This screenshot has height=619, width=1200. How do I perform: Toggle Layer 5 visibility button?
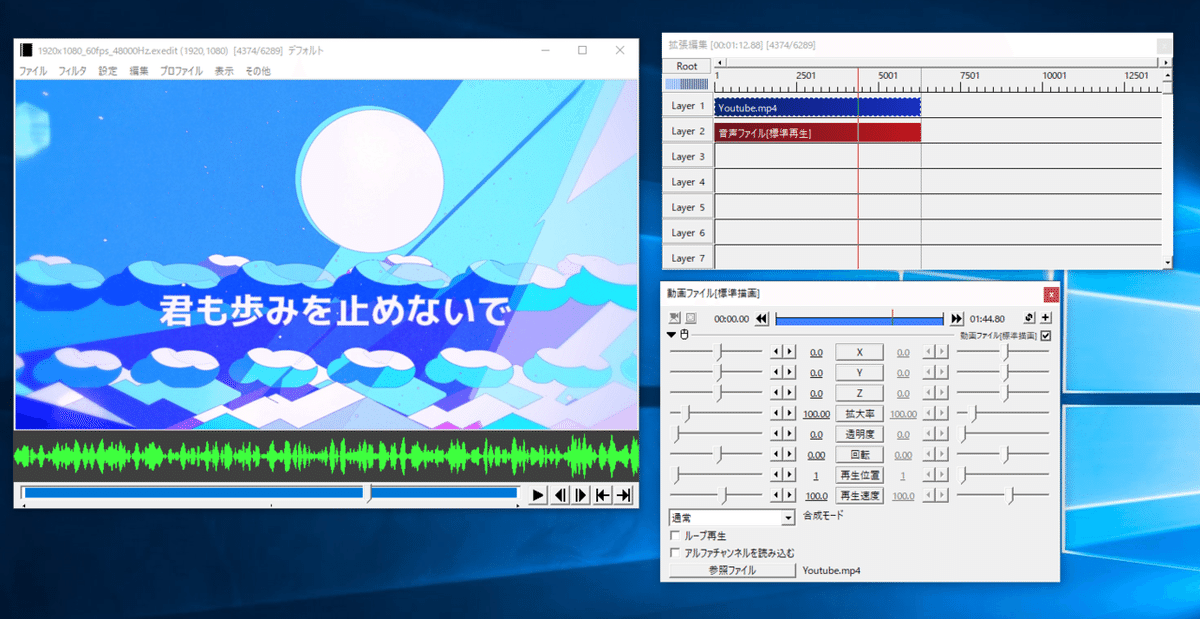[x=687, y=207]
